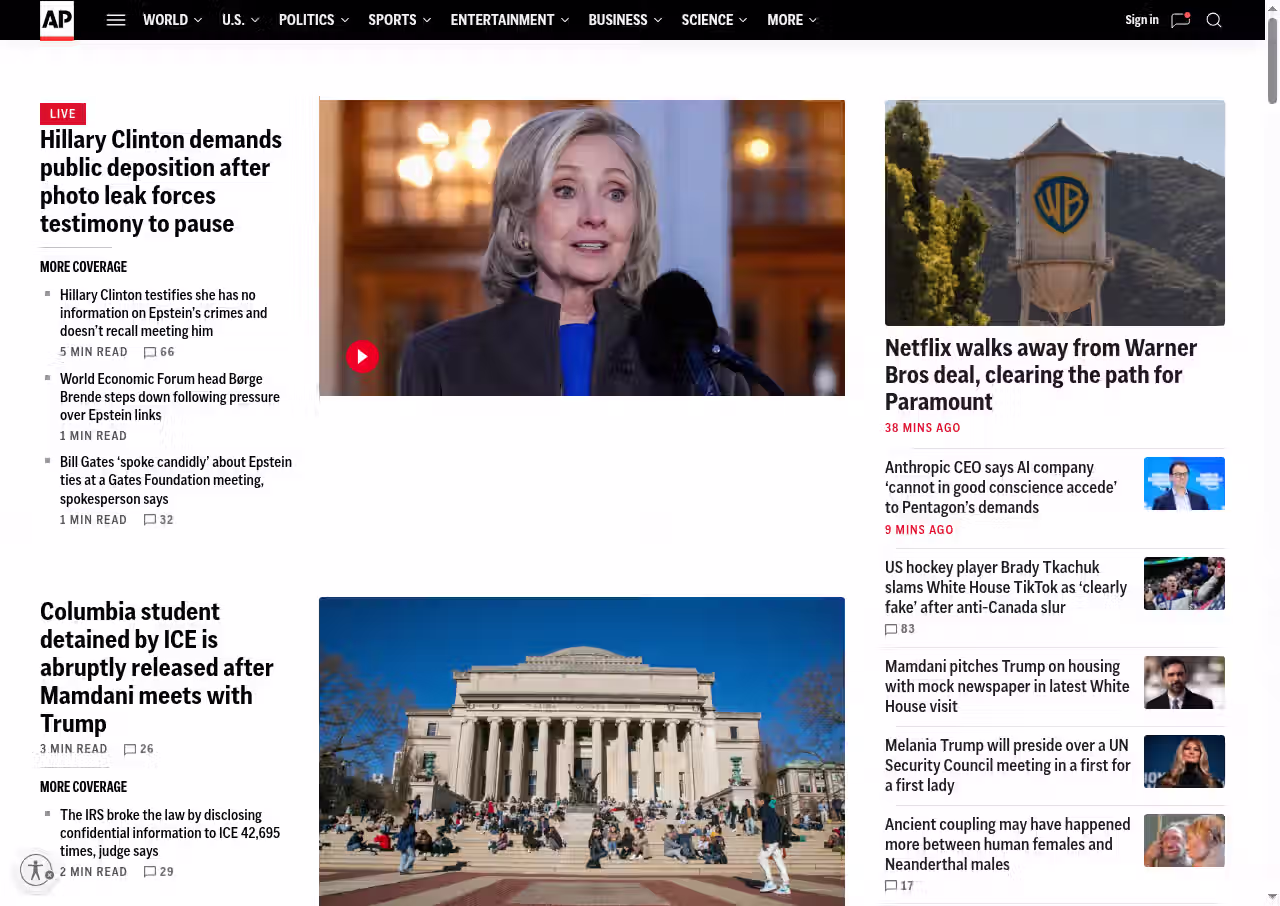This screenshot has height=906, width=1280.
Task: Read the Anthropic CEO Pentagon story
Action: coord(1000,487)
